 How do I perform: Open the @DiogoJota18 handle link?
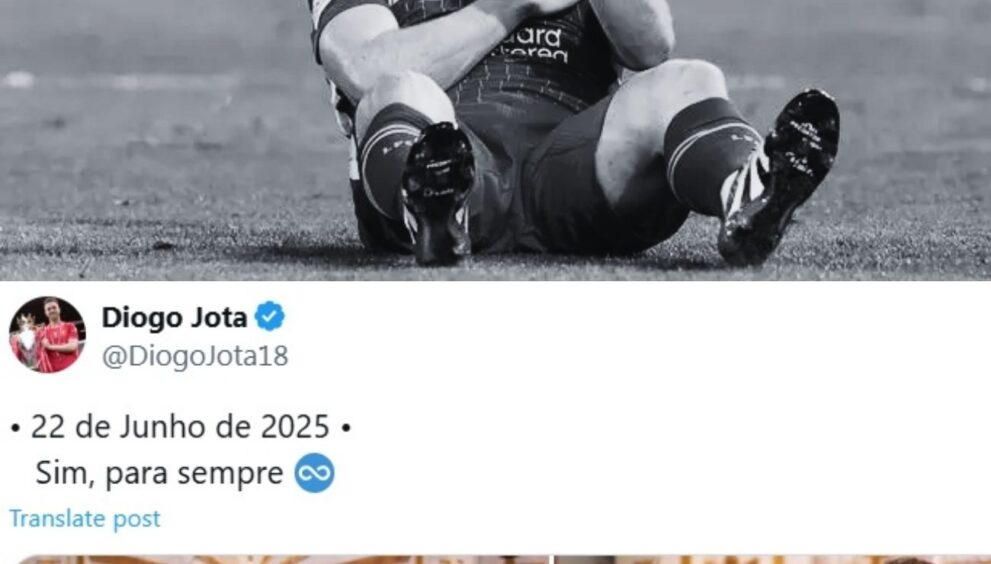pos(195,356)
